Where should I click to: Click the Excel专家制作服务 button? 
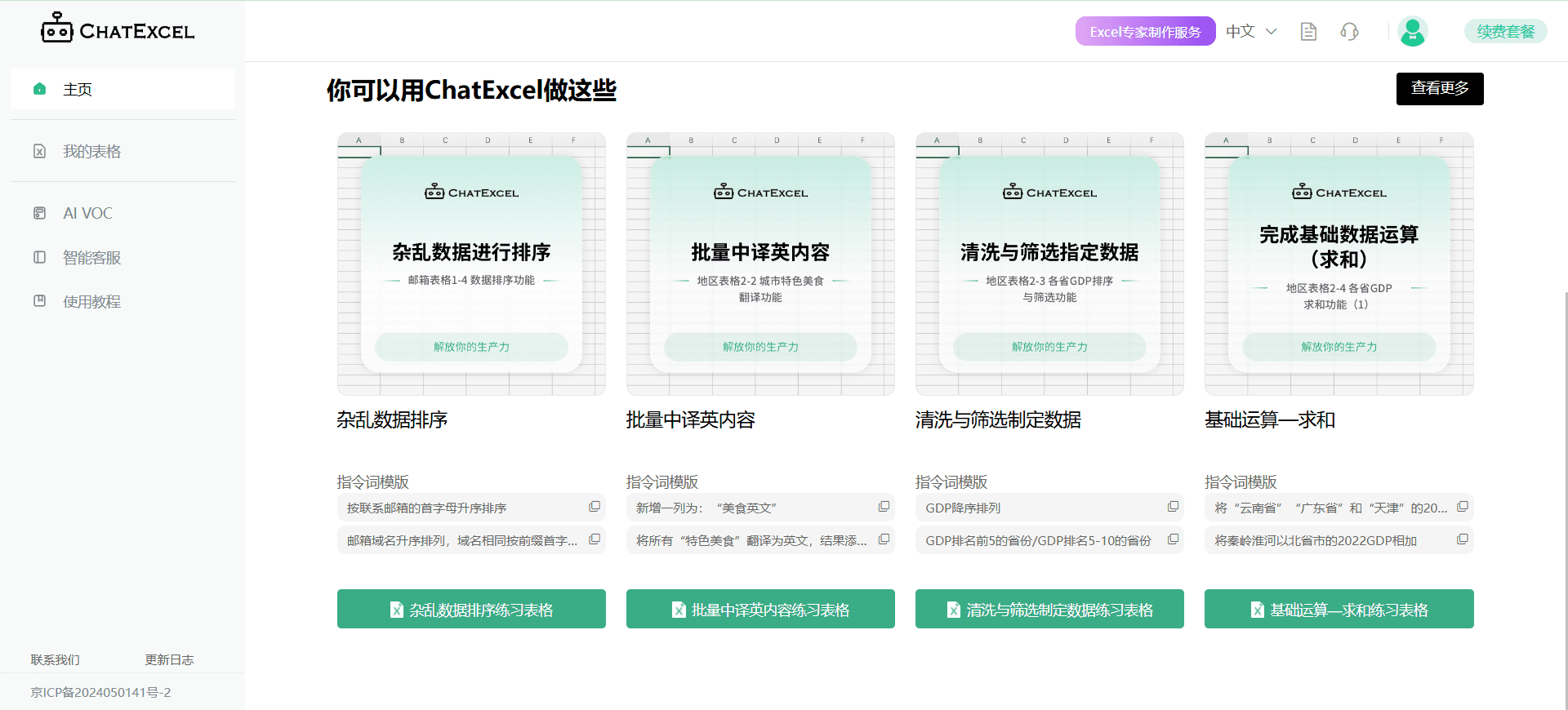[x=1145, y=32]
